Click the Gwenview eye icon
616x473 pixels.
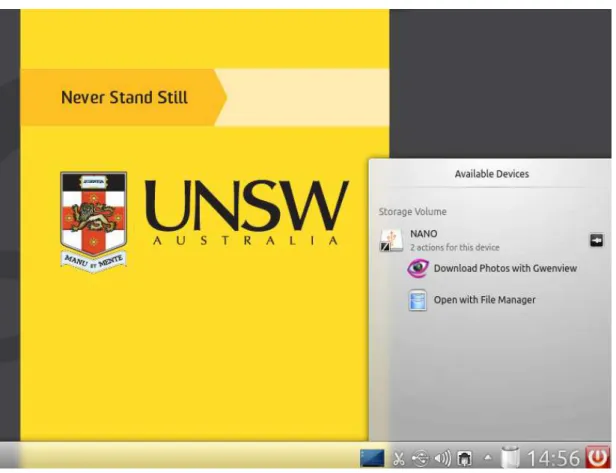(x=418, y=268)
